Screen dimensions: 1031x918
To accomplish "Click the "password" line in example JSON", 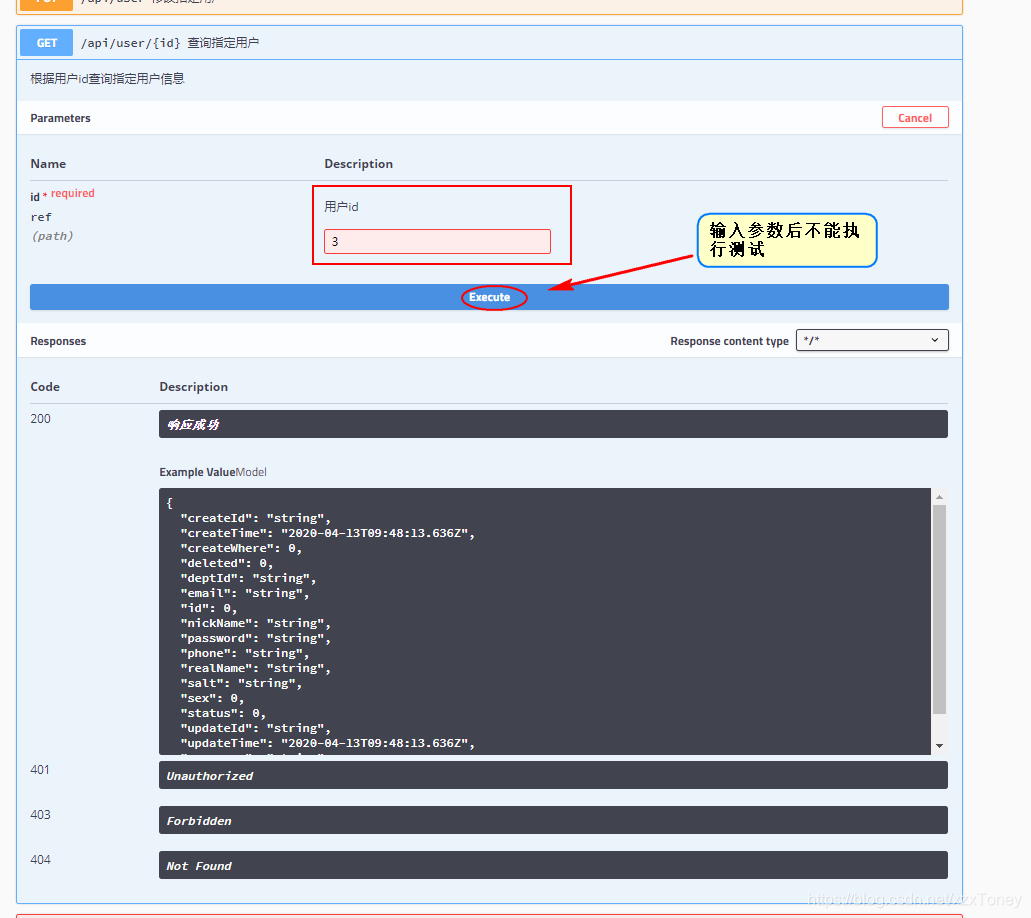I will [x=255, y=639].
